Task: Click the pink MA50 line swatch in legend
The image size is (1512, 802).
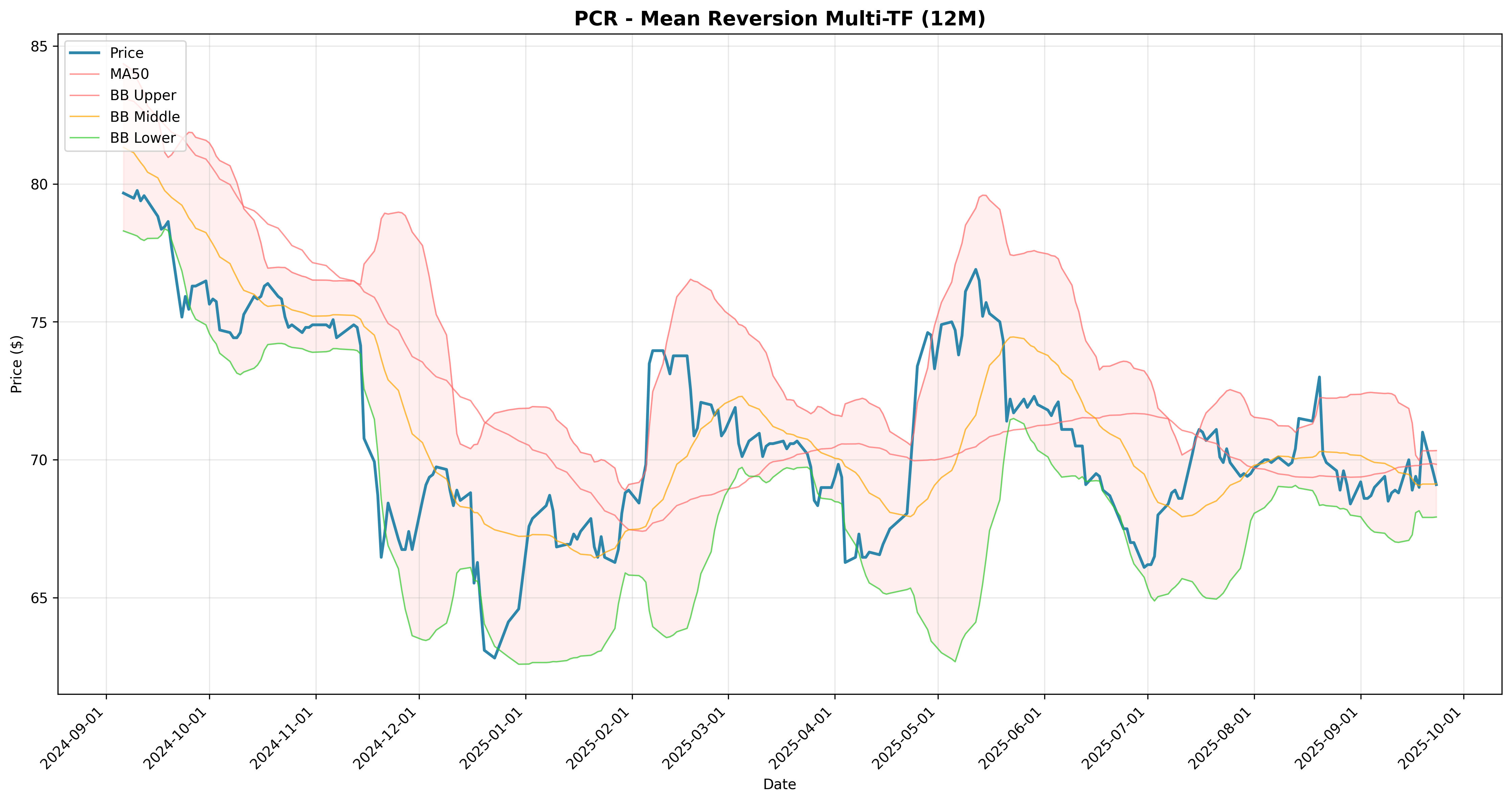Action: point(85,74)
